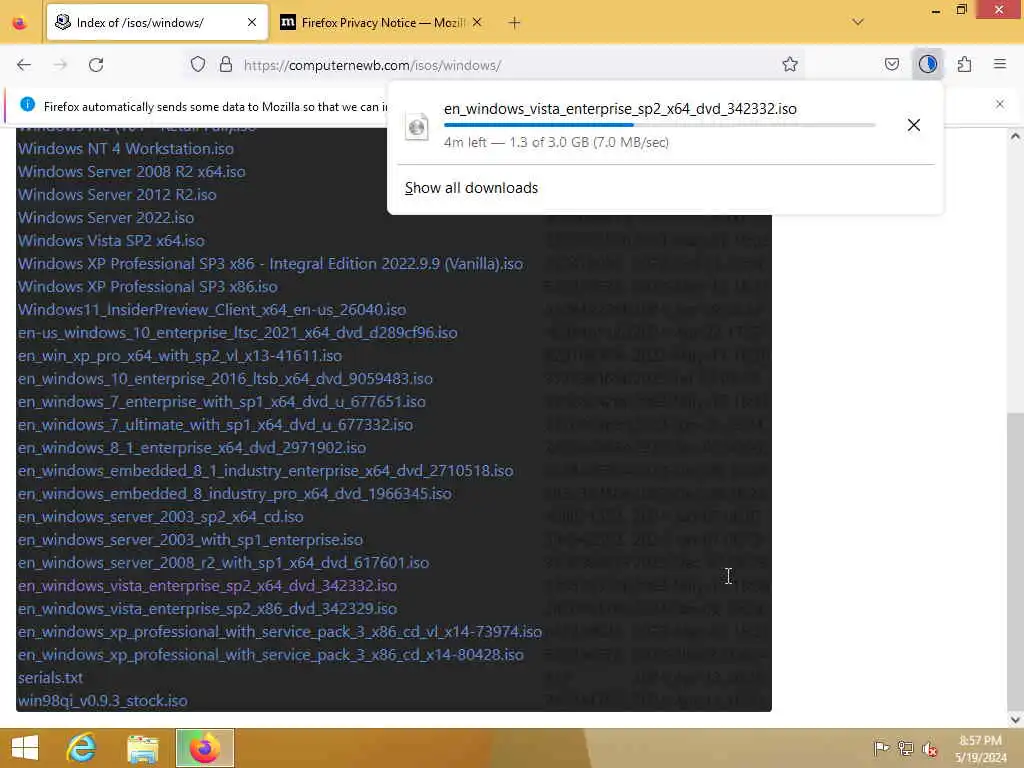Open Windows Server 2008 R2 x64.iso link
Image resolution: width=1024 pixels, height=768 pixels.
(x=131, y=172)
